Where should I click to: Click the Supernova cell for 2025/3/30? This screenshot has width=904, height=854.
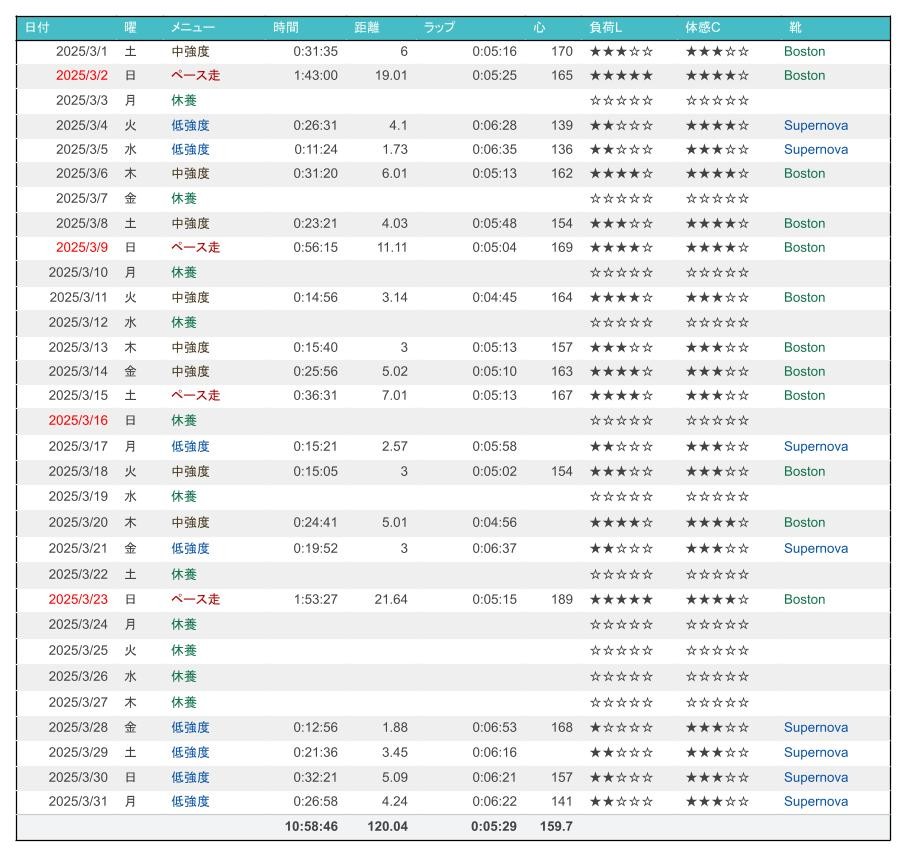tap(816, 777)
